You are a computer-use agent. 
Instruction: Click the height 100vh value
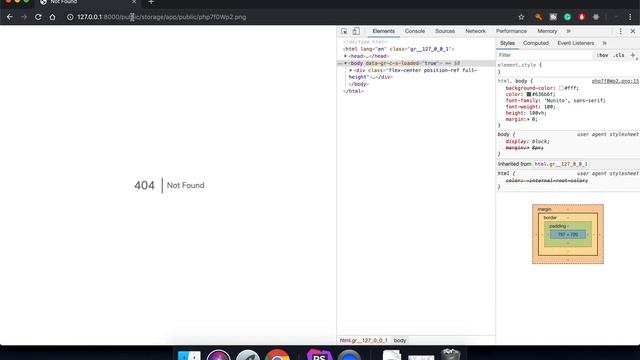click(x=538, y=113)
